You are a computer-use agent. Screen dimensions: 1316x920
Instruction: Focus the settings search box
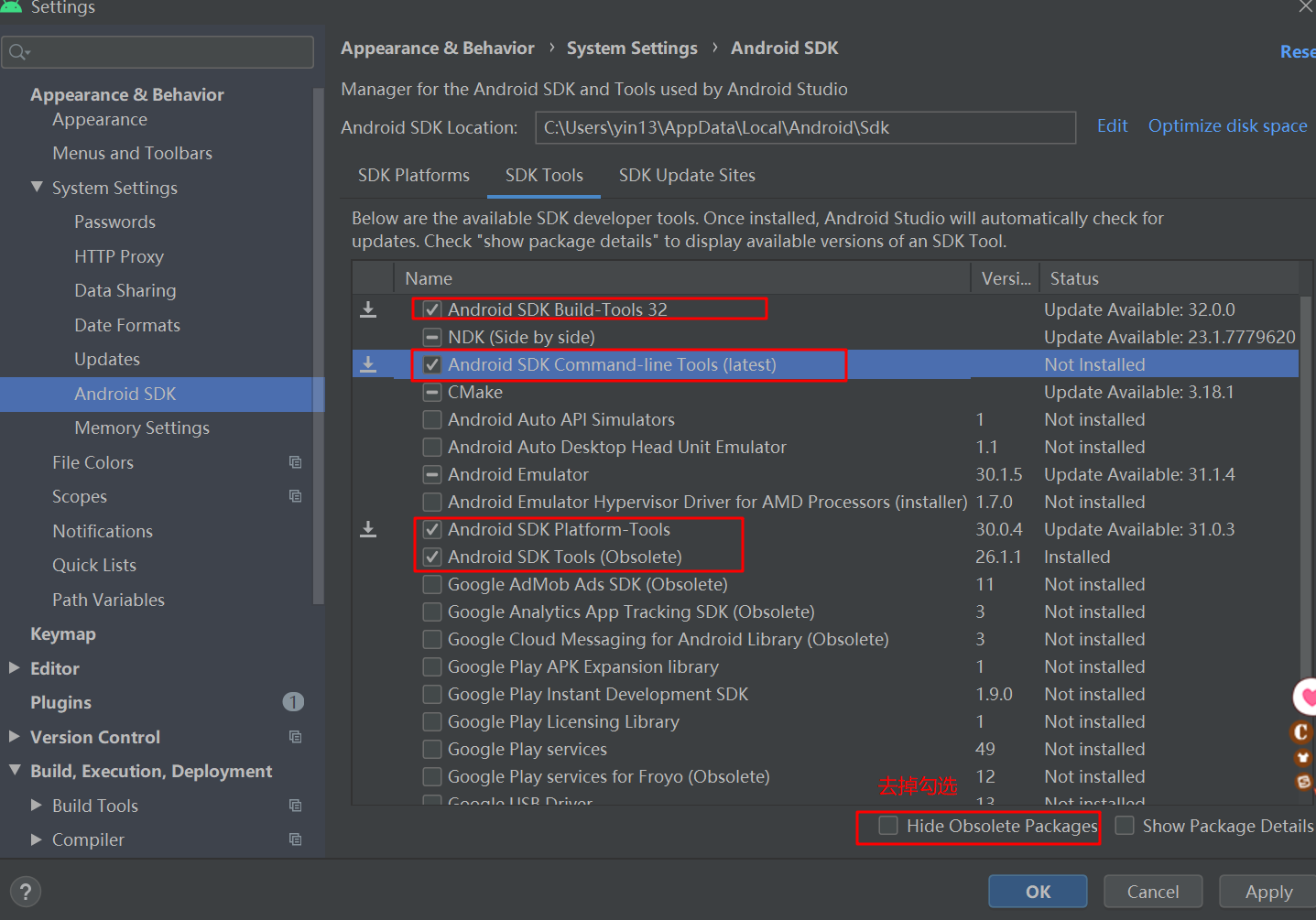pyautogui.click(x=158, y=52)
